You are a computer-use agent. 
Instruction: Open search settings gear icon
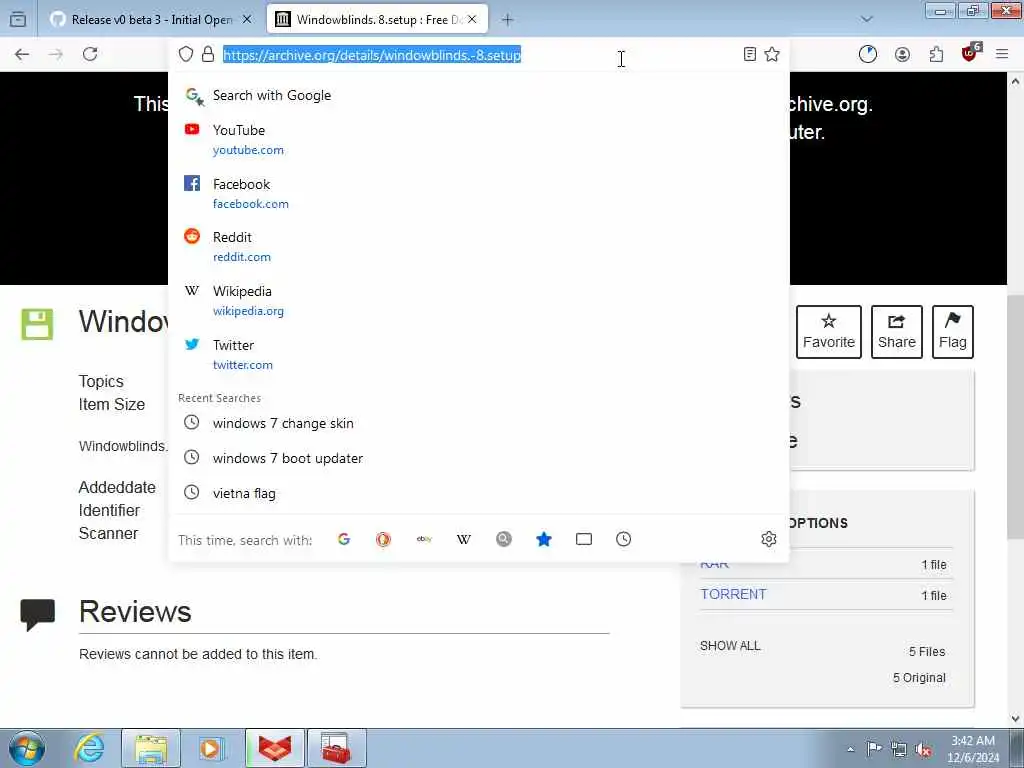point(769,539)
